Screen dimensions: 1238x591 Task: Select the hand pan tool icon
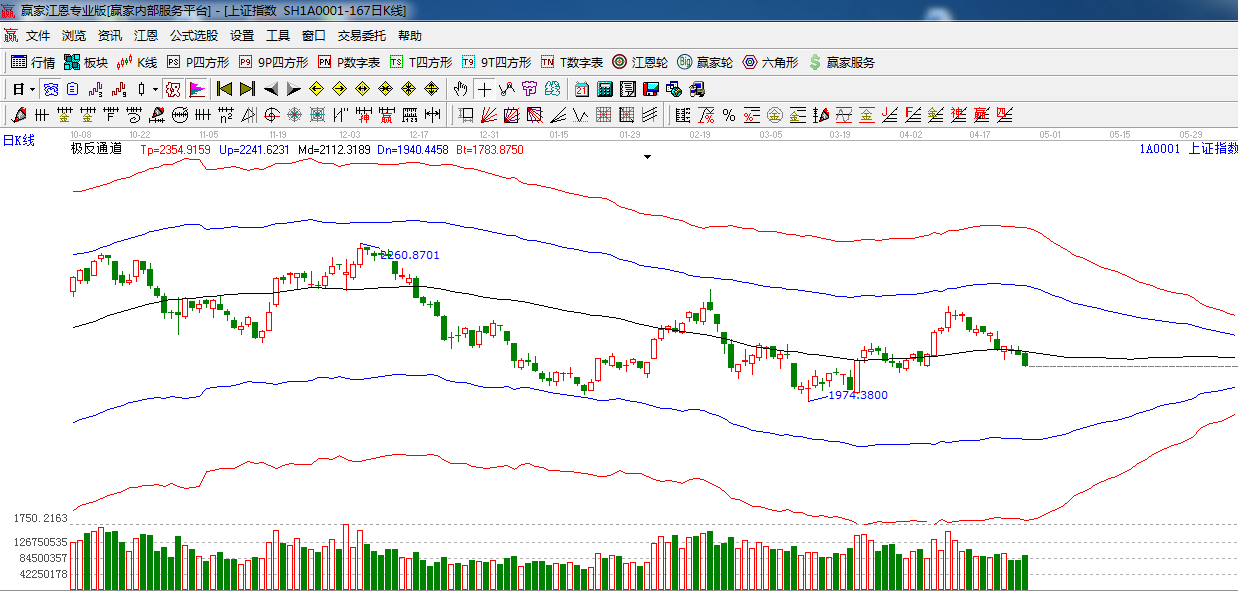460,89
